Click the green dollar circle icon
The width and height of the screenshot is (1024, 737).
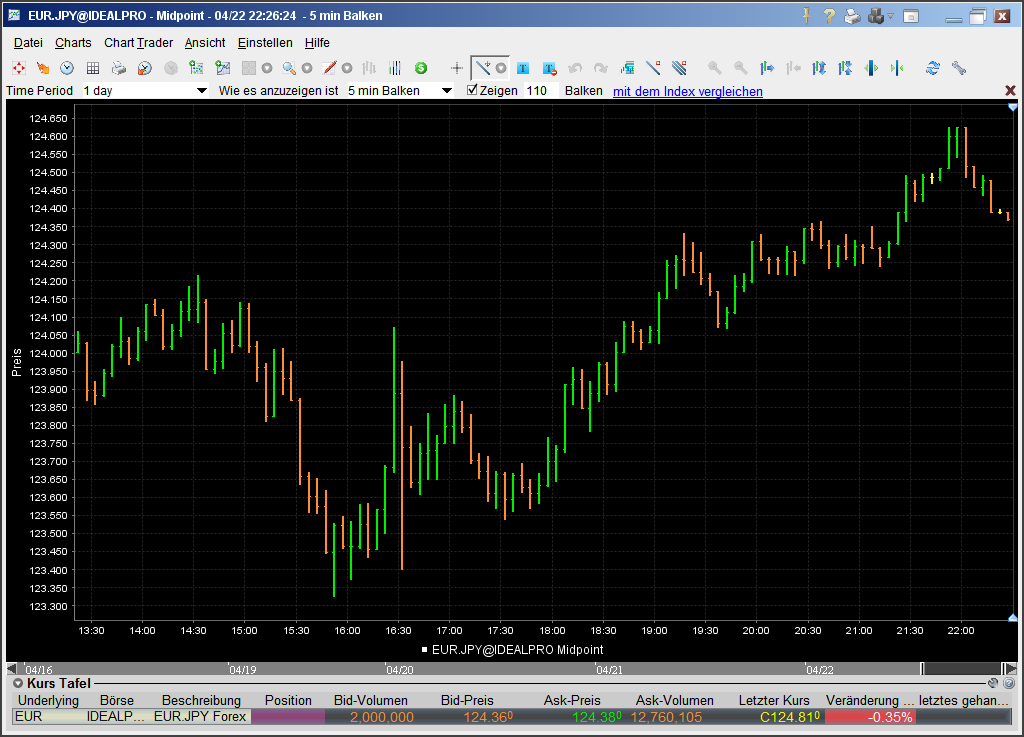[x=421, y=68]
